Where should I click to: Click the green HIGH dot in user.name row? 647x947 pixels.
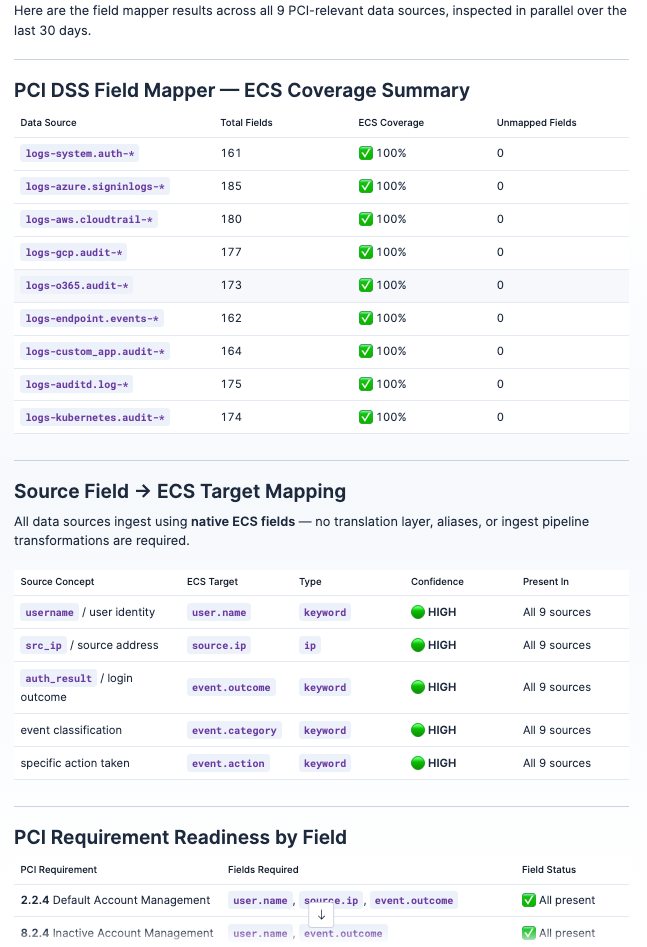coord(417,612)
